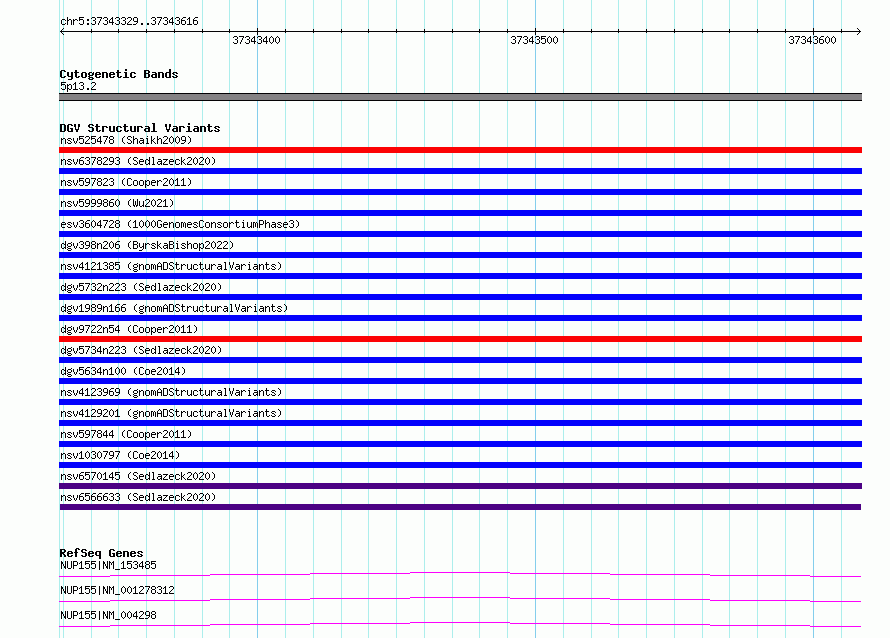The width and height of the screenshot is (890, 638).
Task: Open nsv4129201 (gnomADStructuralVariants) label
Action: coord(171,413)
